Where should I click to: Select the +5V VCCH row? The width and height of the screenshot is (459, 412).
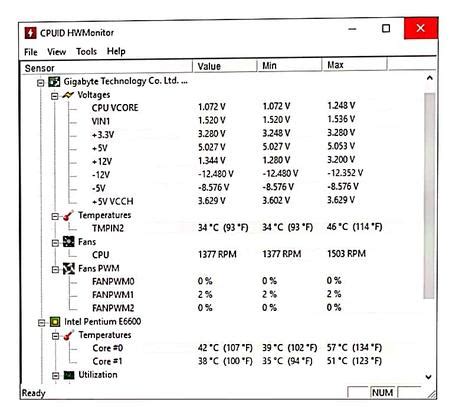click(x=223, y=201)
